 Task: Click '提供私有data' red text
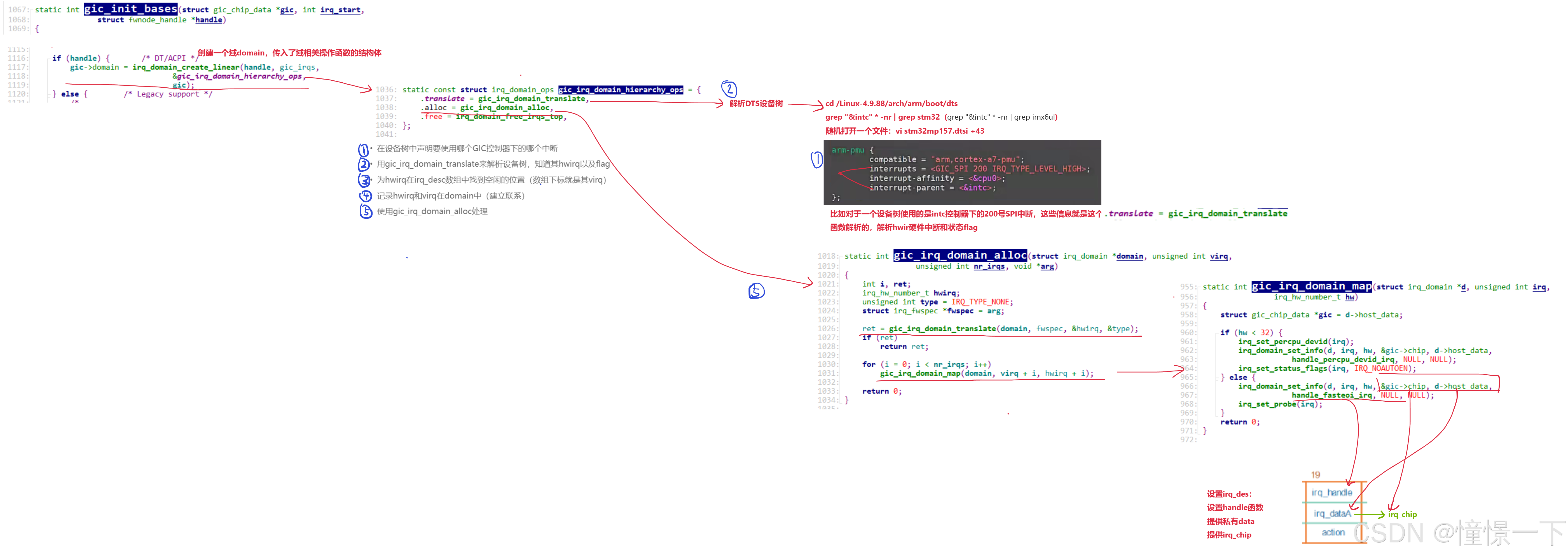[1230, 522]
